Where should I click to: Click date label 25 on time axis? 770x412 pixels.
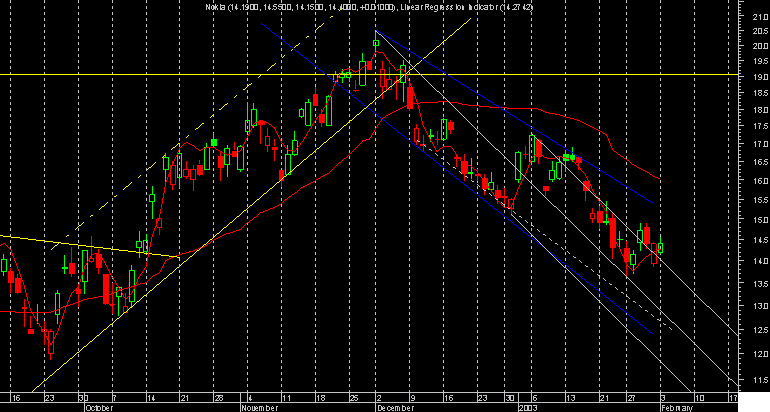354,398
